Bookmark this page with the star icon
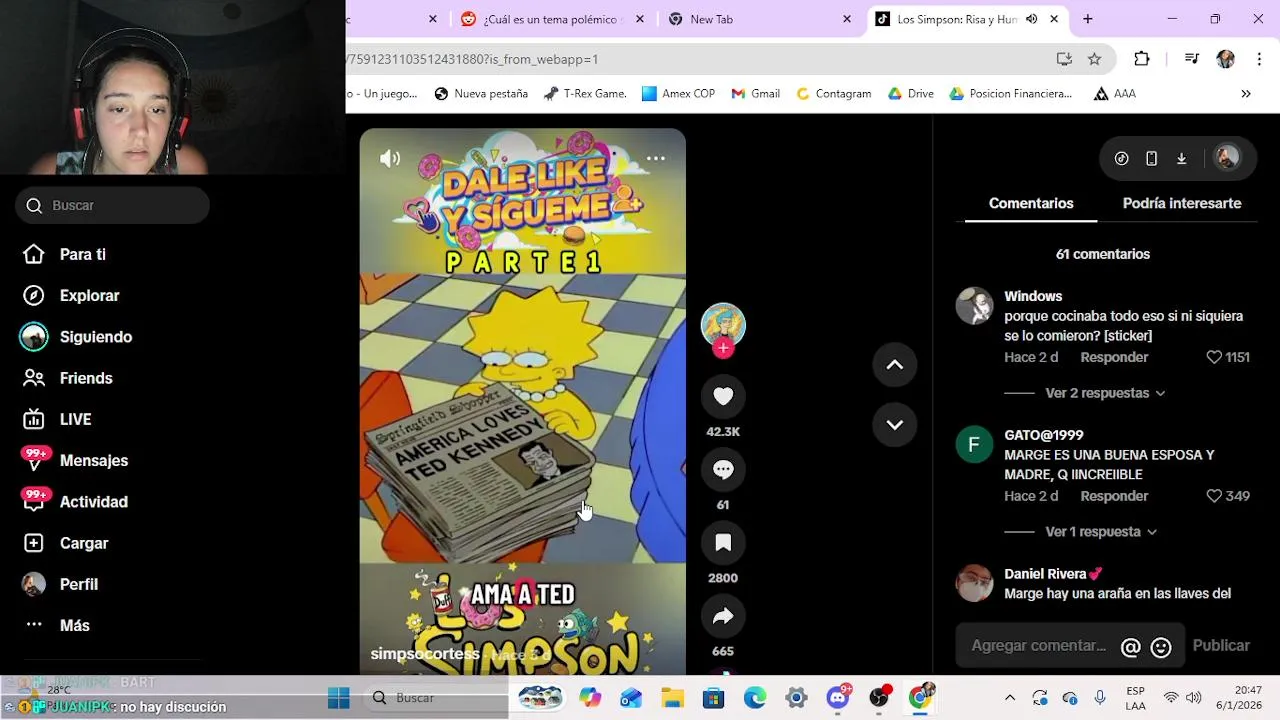1280x720 pixels. [1094, 59]
